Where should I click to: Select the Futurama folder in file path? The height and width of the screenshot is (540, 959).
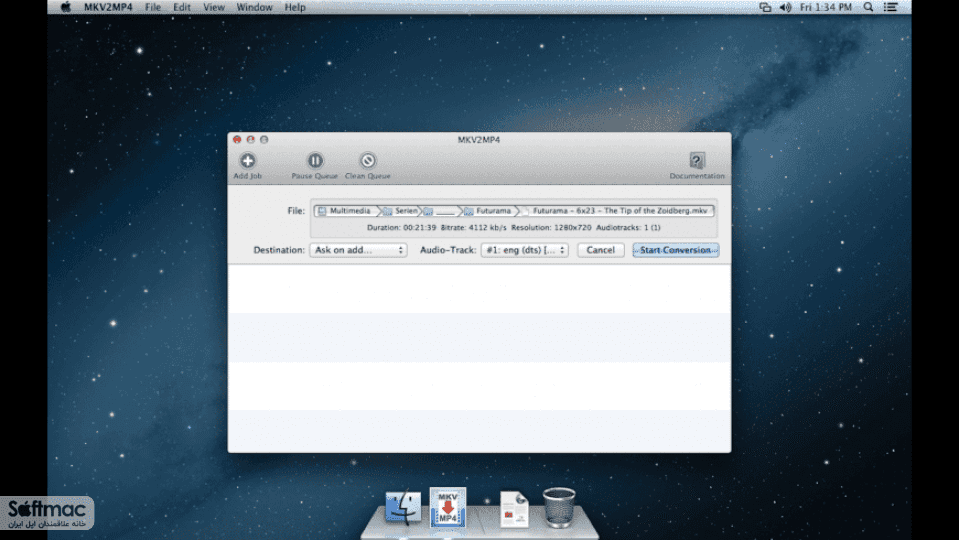click(x=488, y=211)
